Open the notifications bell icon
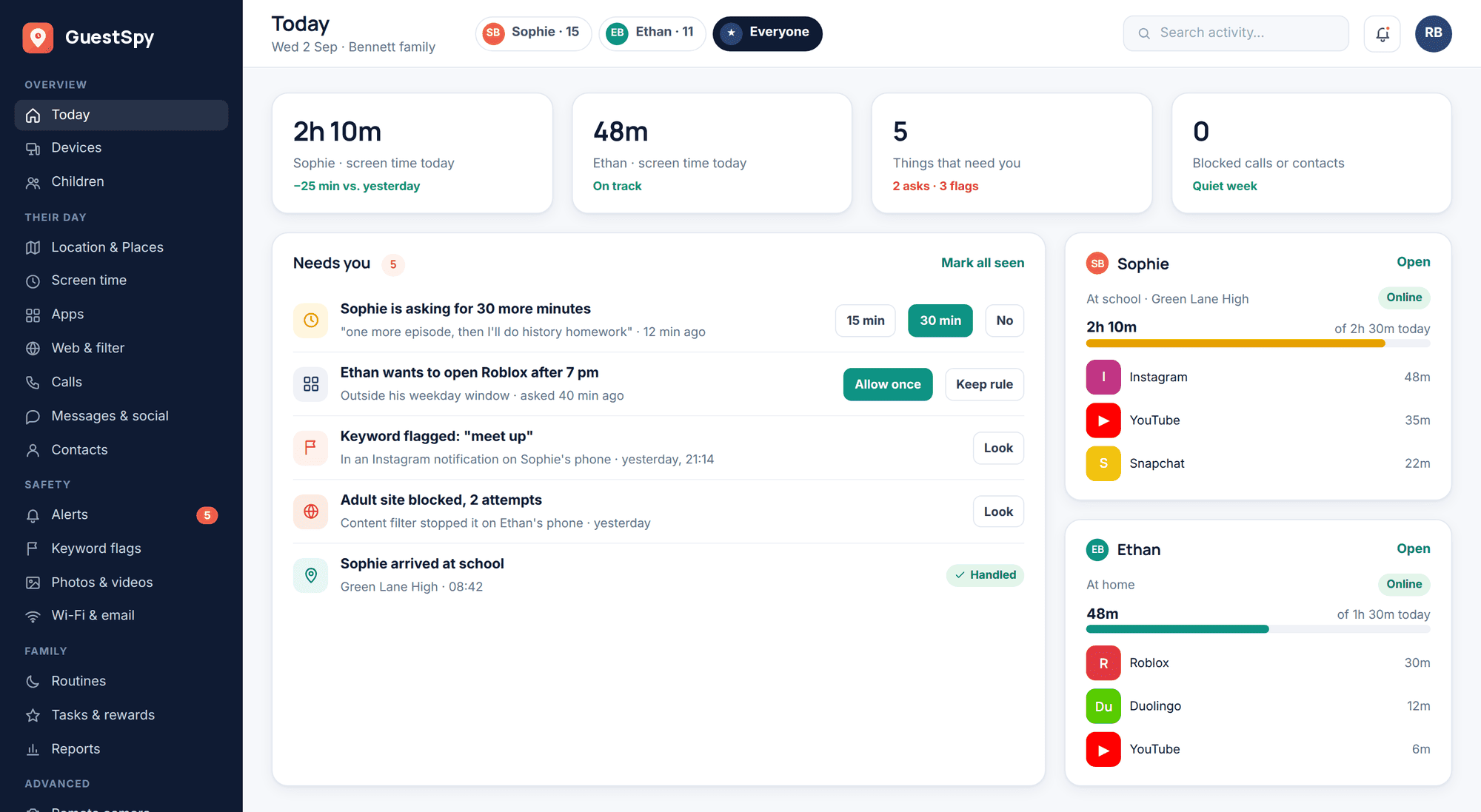The image size is (1481, 812). [1382, 33]
